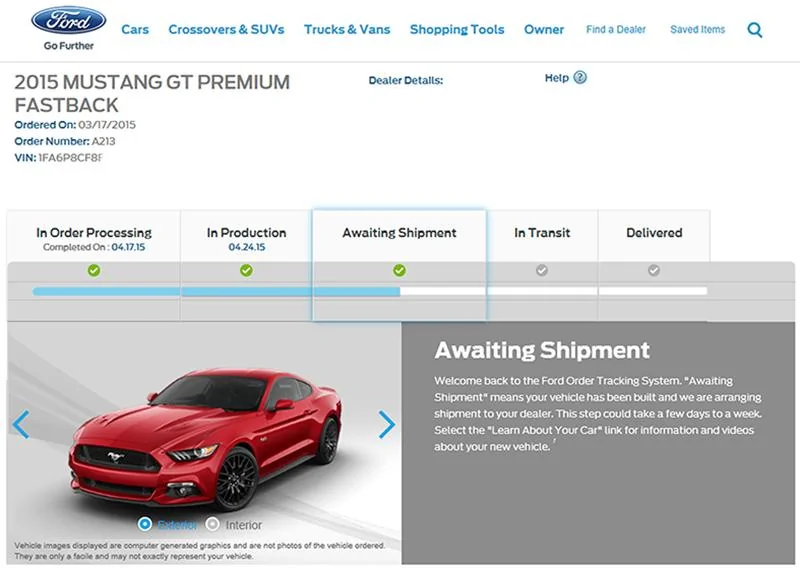The image size is (800, 569).
Task: Open the Shopping Tools menu
Action: [457, 30]
